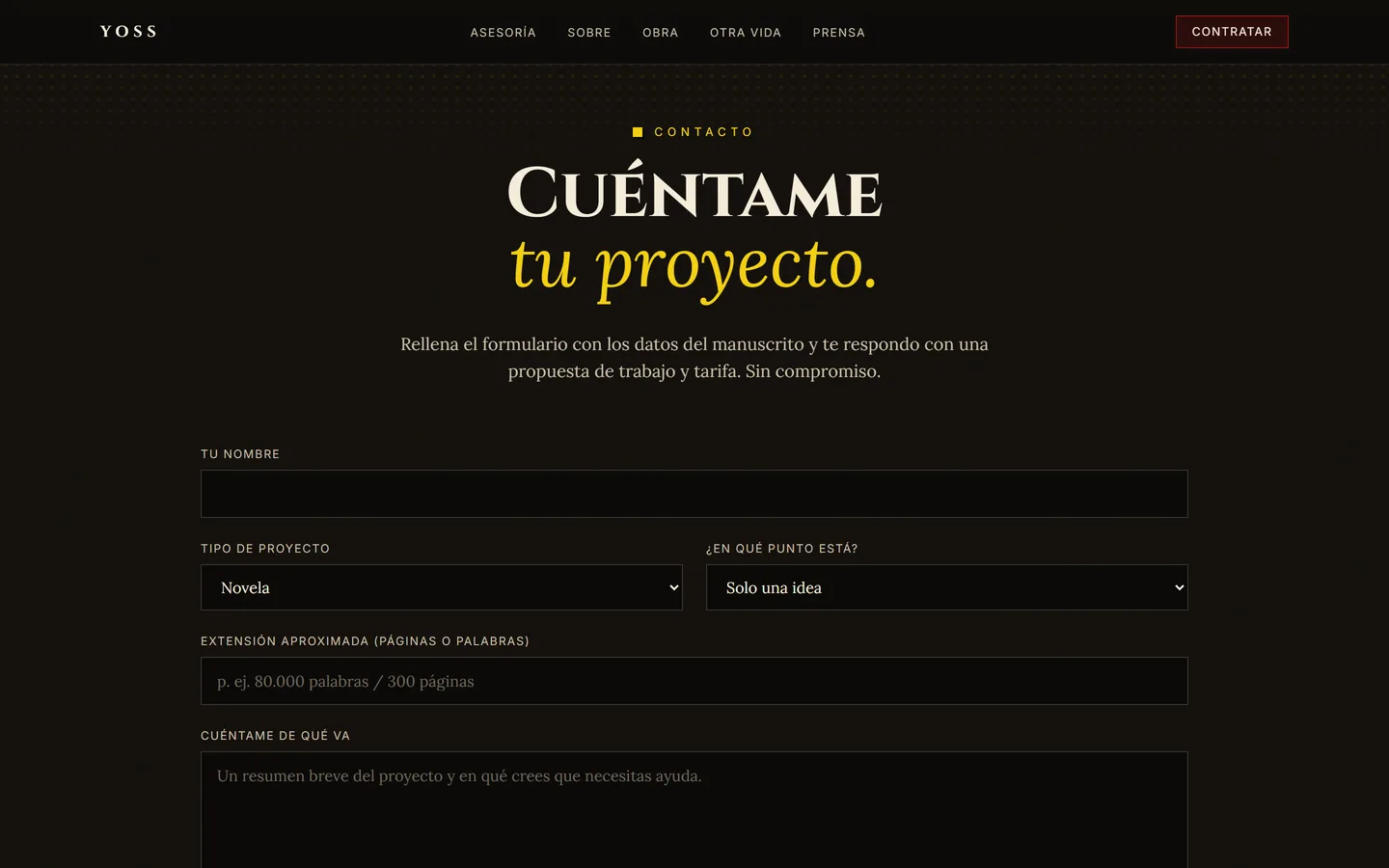Click the '¿En qué punto está?' label
This screenshot has height=868, width=1389.
tap(782, 549)
